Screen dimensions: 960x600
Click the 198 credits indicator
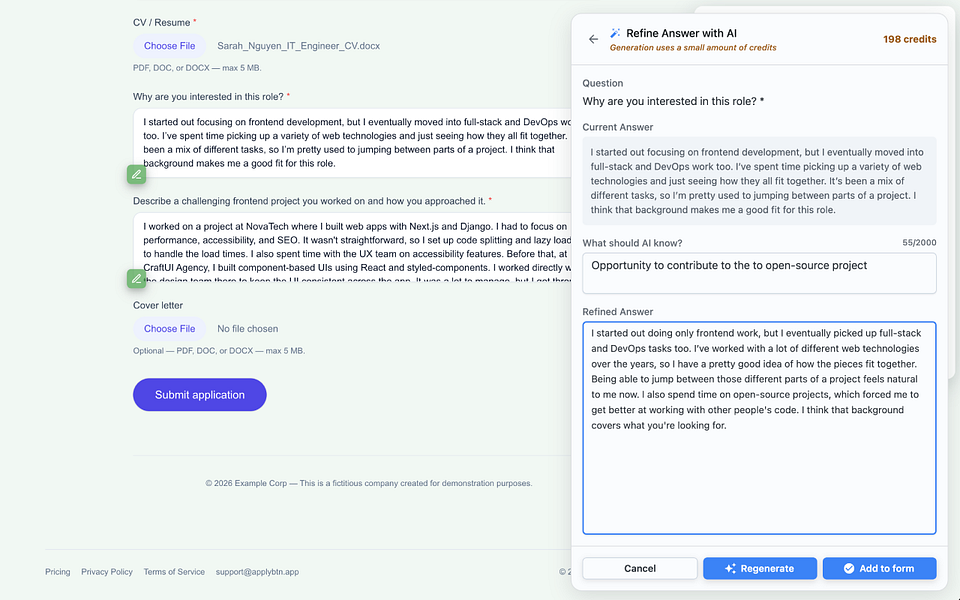pyautogui.click(x=909, y=39)
